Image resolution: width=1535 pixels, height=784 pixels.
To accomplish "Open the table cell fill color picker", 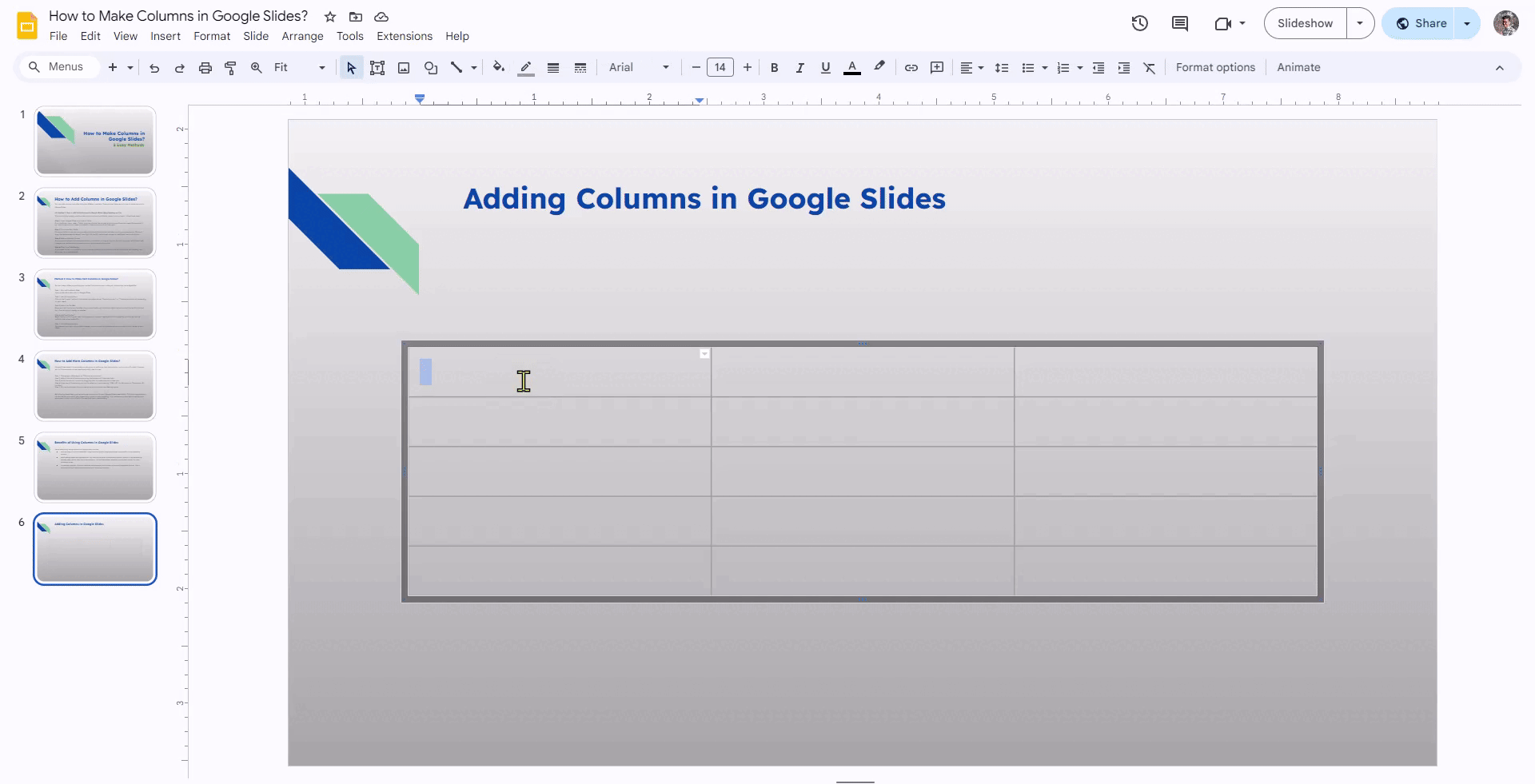I will coord(499,68).
